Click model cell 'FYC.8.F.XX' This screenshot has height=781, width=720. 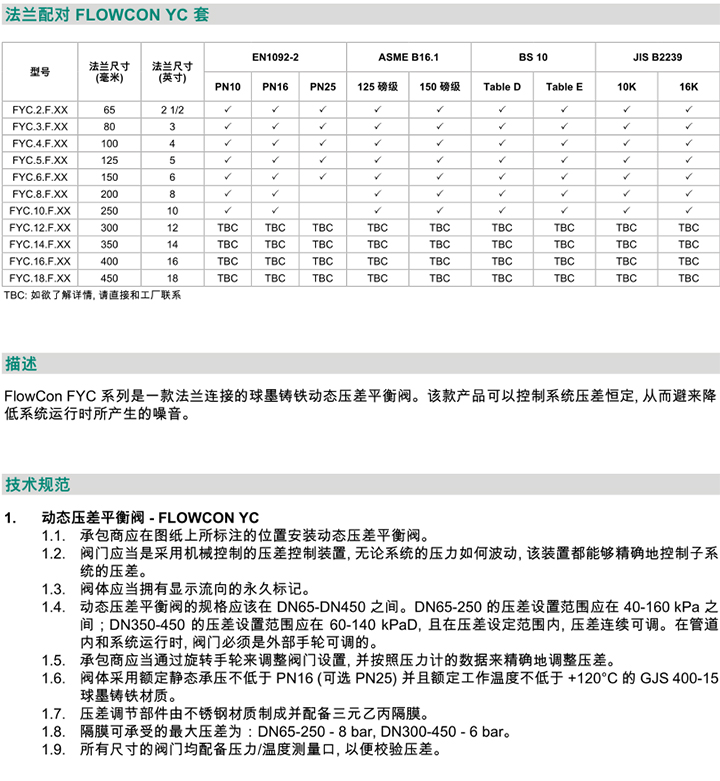40,194
